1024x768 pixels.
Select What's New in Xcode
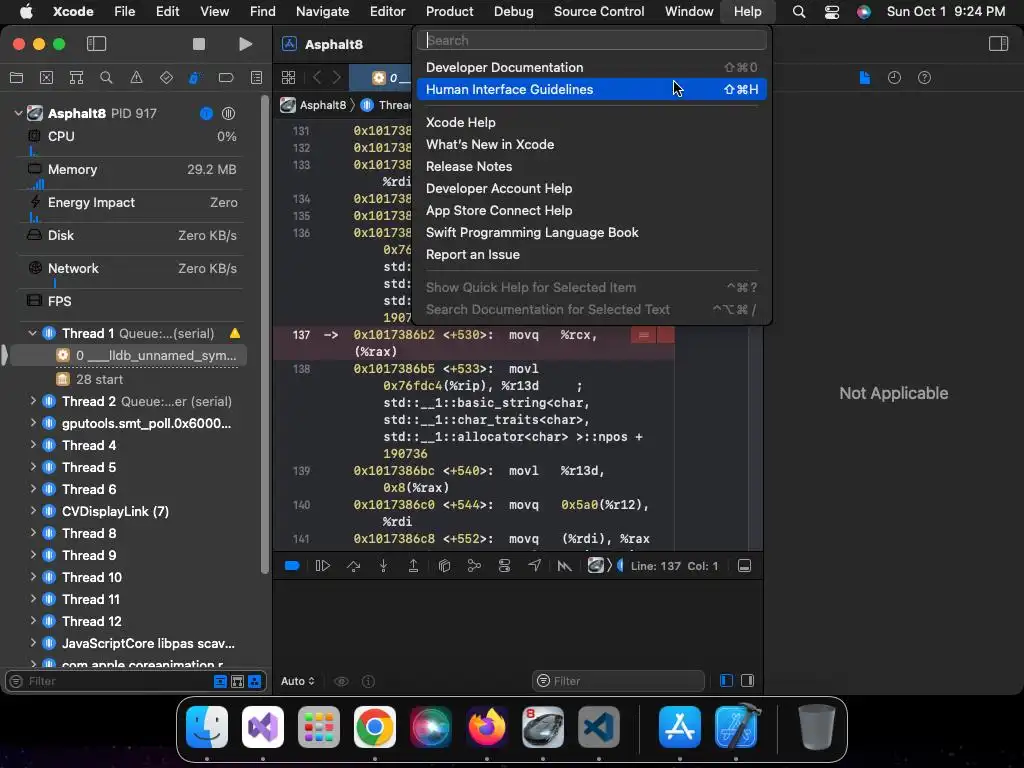[x=592, y=144]
